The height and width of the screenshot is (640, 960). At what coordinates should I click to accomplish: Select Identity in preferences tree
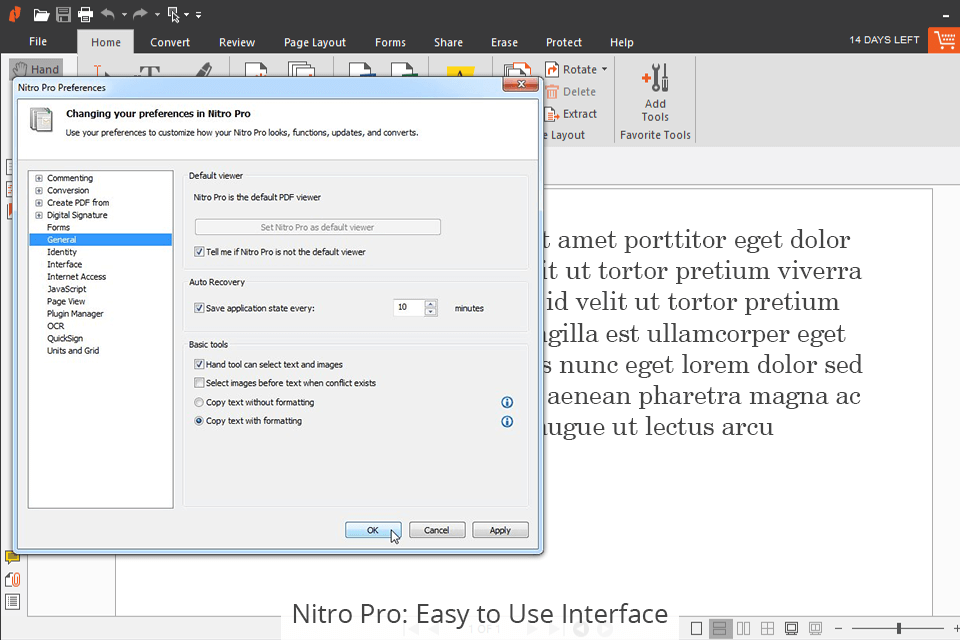point(62,252)
